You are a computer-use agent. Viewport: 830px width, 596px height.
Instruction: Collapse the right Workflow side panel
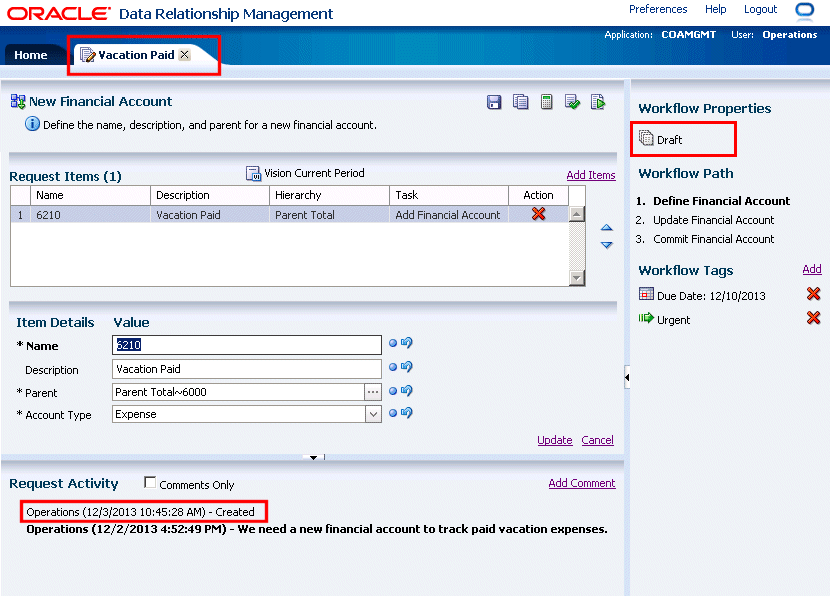point(627,377)
